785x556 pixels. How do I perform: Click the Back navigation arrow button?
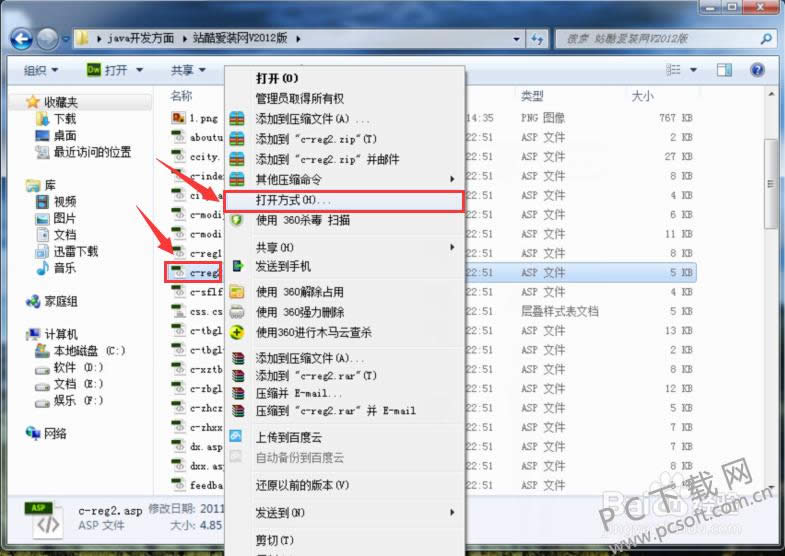click(x=20, y=38)
